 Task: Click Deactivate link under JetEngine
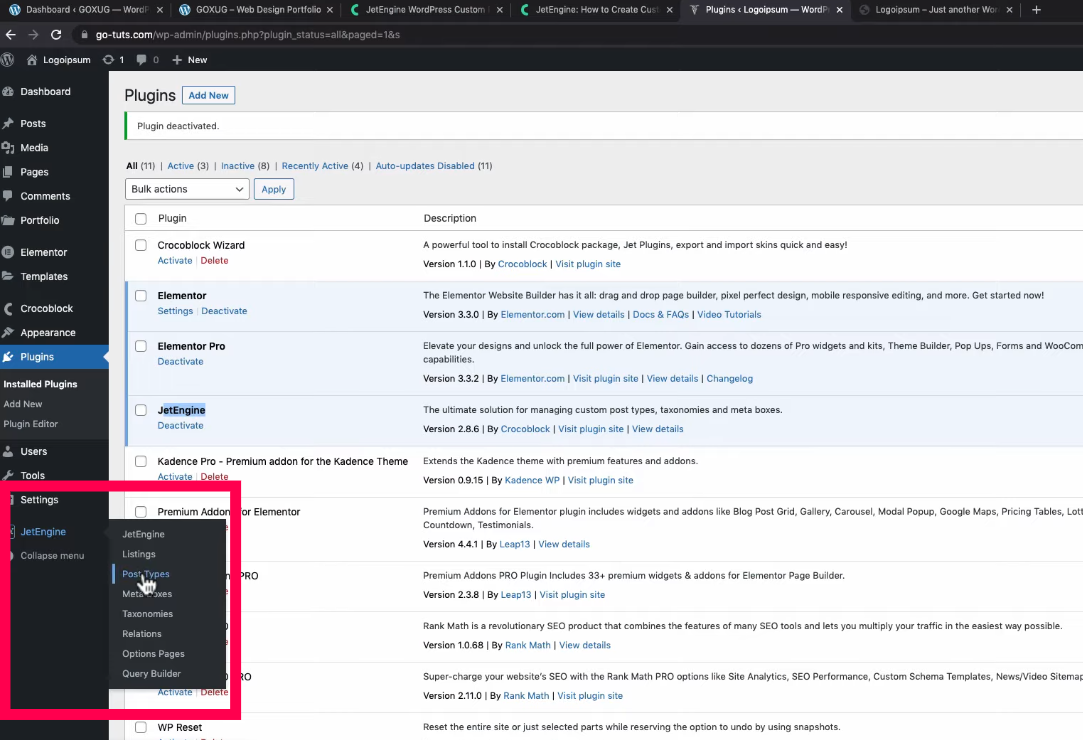180,426
